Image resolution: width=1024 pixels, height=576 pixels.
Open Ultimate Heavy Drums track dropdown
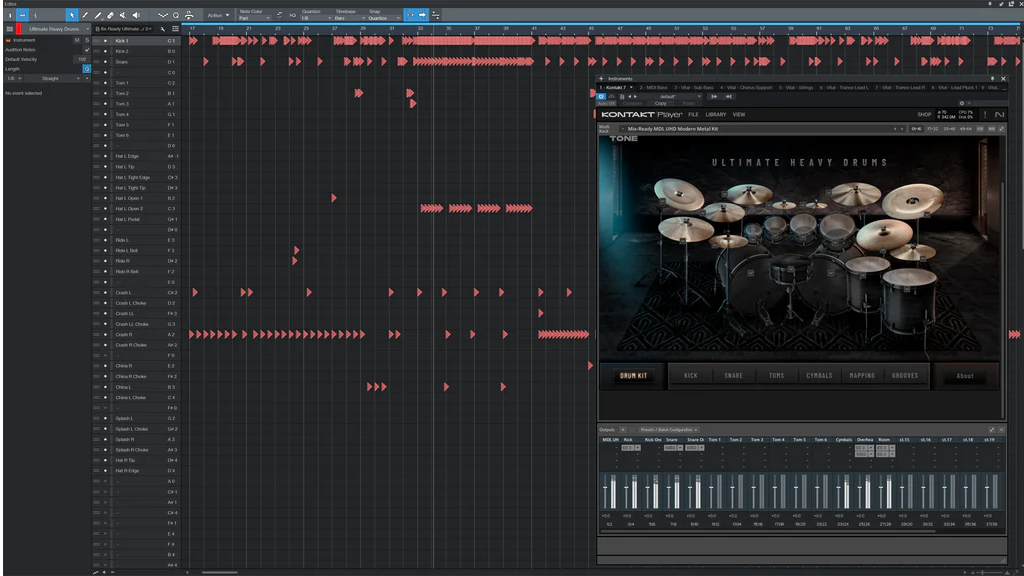click(57, 29)
